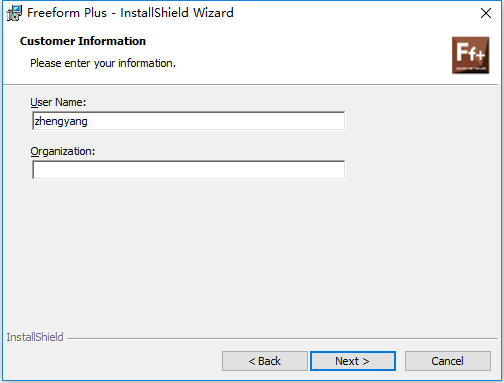Focus the User Name text field
The image size is (504, 383).
[189, 121]
